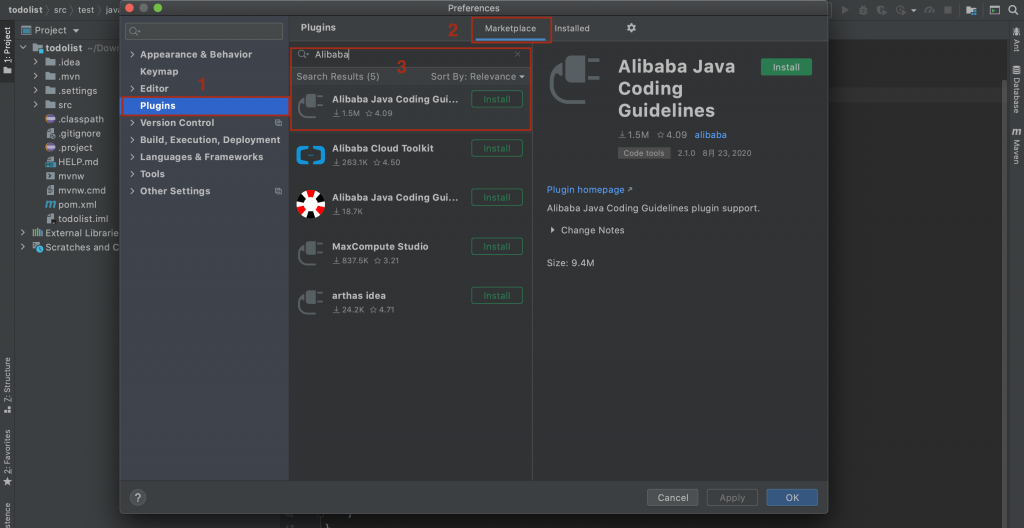This screenshot has width=1024, height=528.
Task: Click the Search Everywhere magnifier icon
Action: coord(1014,10)
